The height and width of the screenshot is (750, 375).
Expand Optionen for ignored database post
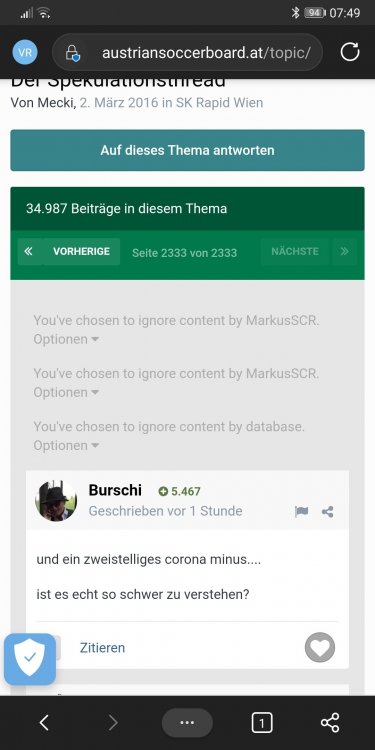coord(66,445)
